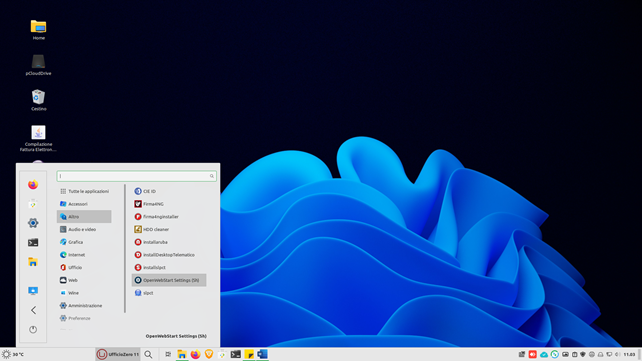This screenshot has width=642, height=361.
Task: Select the Grafica category
Action: tap(84, 242)
